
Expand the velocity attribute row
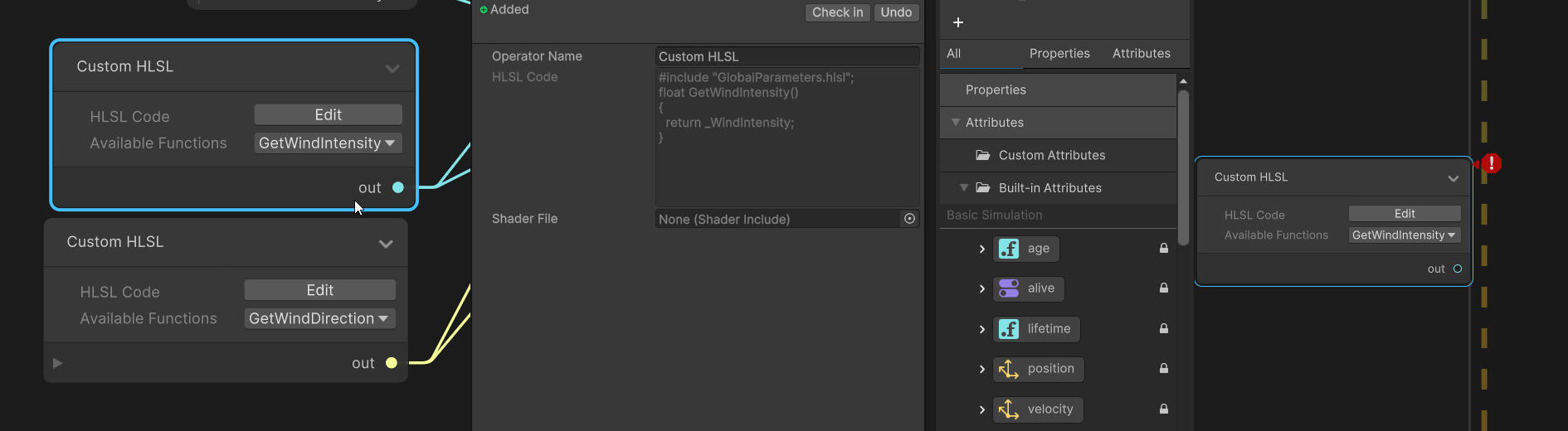click(982, 409)
